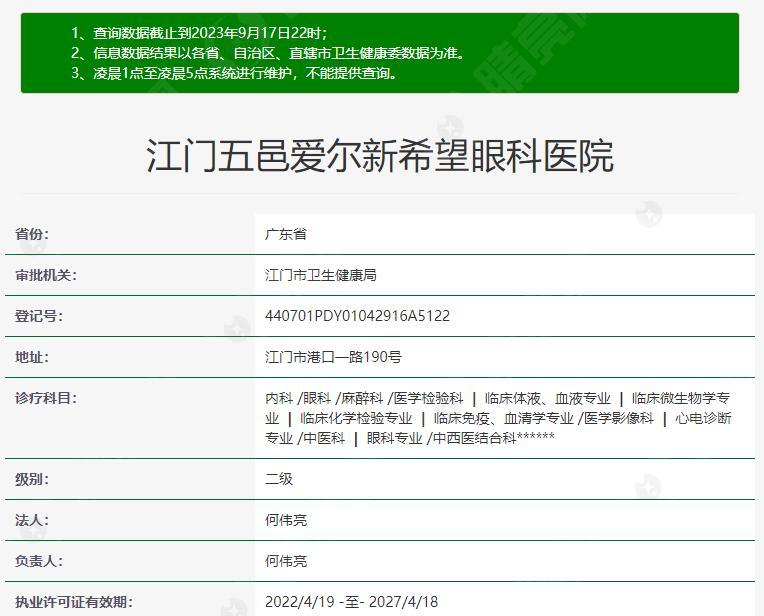Click the hospital title 江门五邑爱尔新希望眼科医院
Image resolution: width=764 pixels, height=616 pixels.
[380, 156]
